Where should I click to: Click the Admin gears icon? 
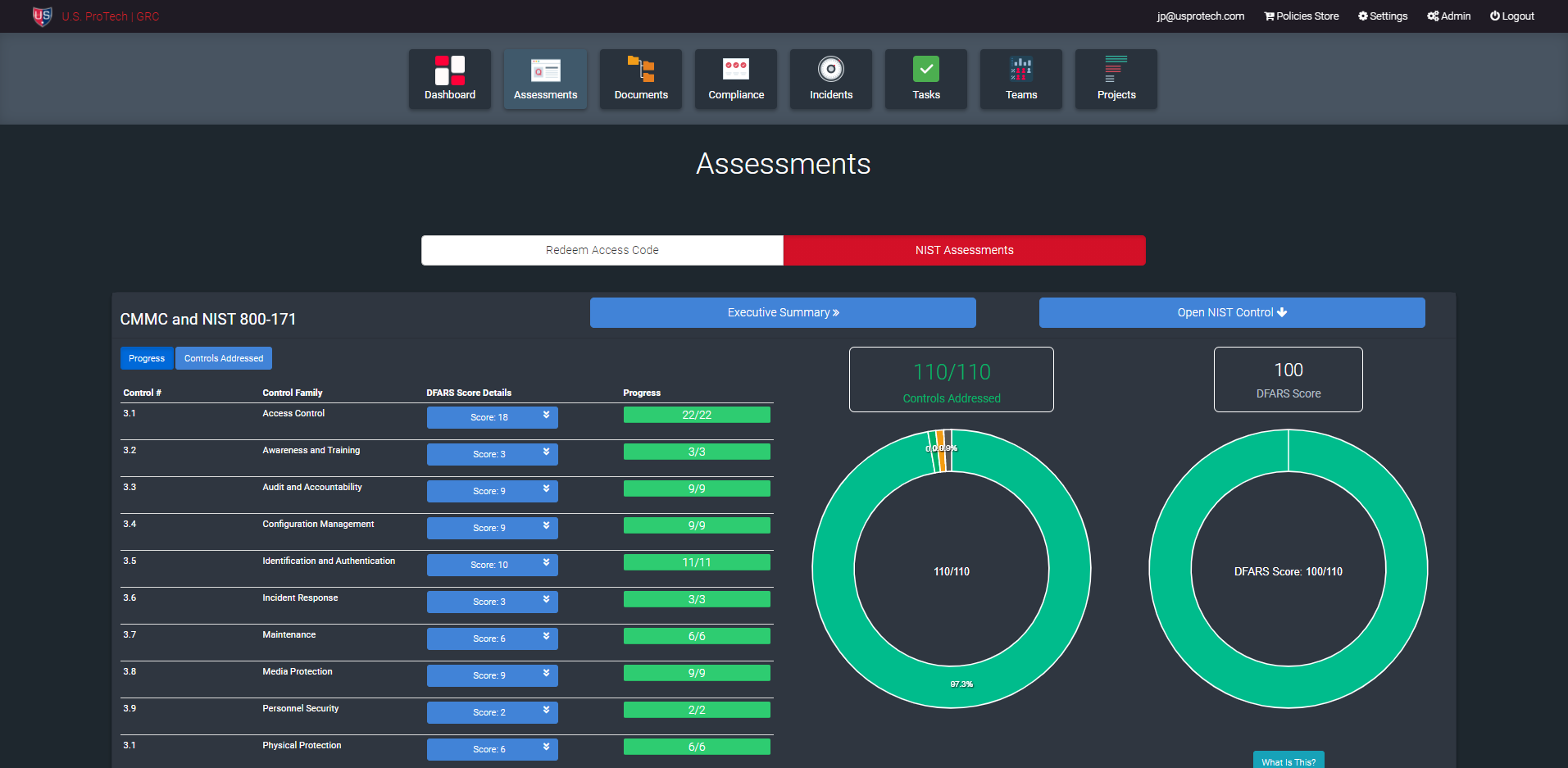click(1433, 16)
